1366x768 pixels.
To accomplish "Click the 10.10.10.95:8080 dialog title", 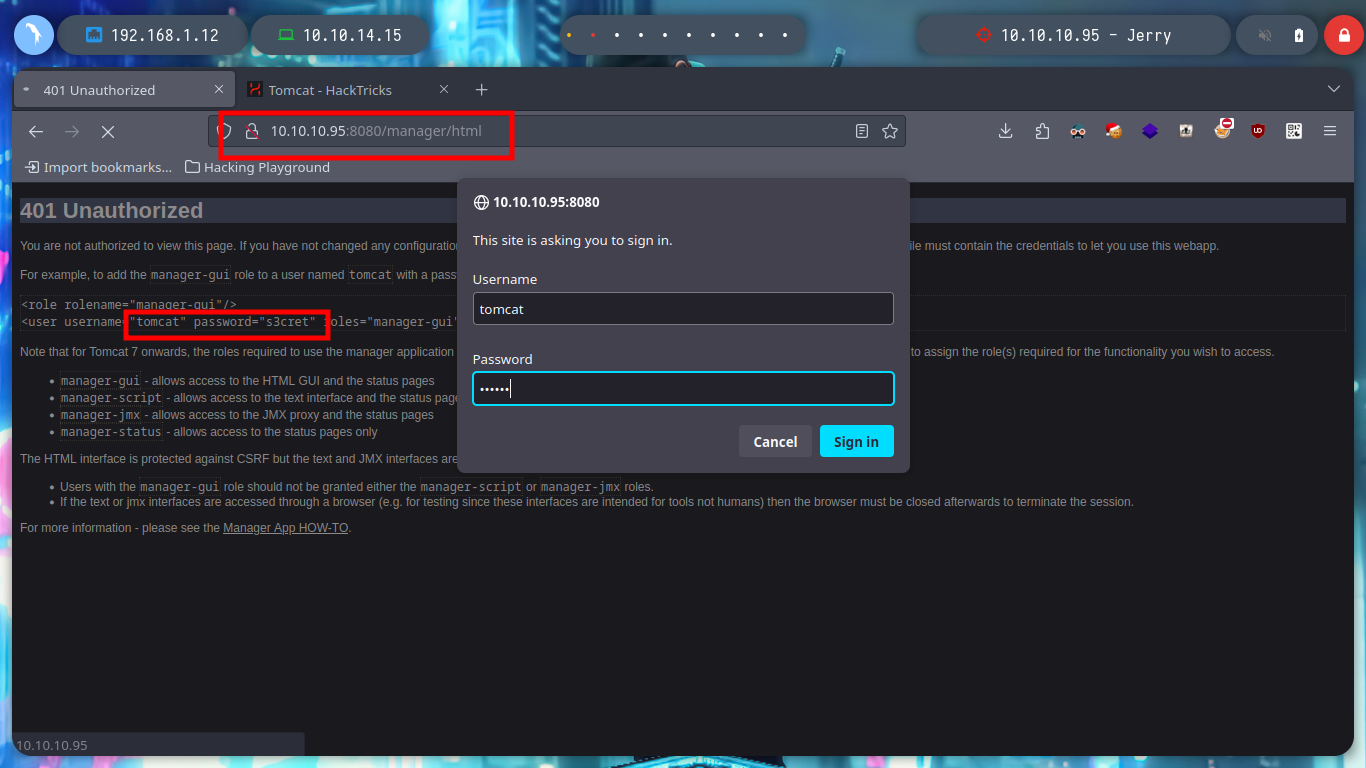I will (546, 202).
